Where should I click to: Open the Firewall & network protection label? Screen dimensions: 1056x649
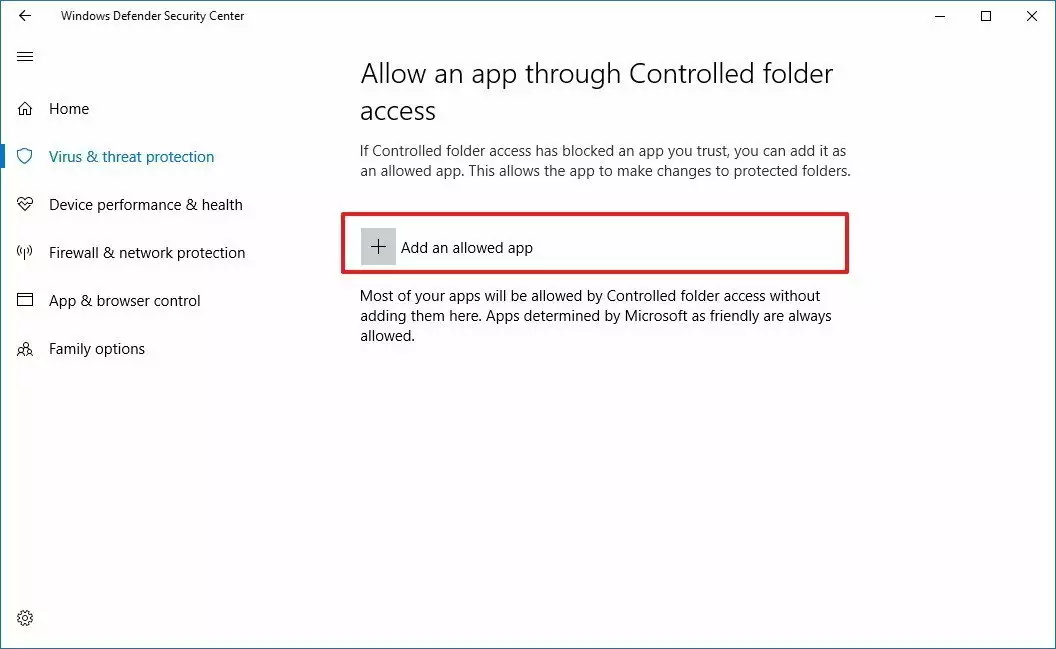coord(147,253)
